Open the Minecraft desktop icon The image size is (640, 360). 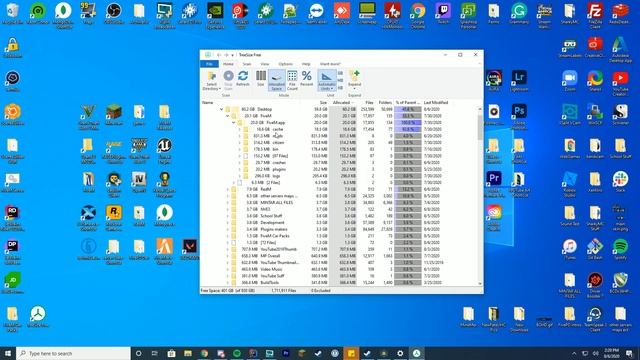[113, 115]
